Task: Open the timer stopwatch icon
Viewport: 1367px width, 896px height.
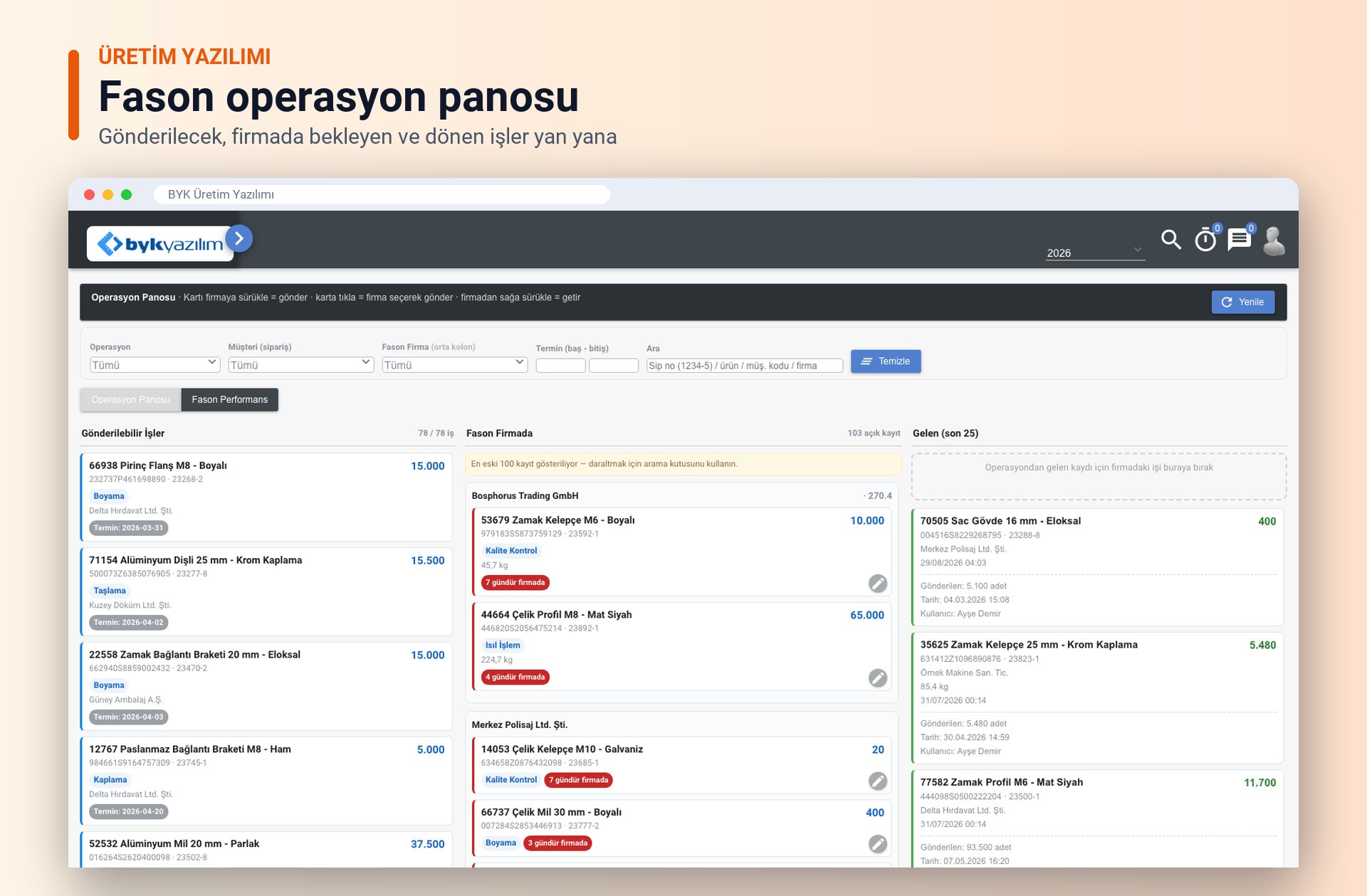Action: click(x=1205, y=240)
